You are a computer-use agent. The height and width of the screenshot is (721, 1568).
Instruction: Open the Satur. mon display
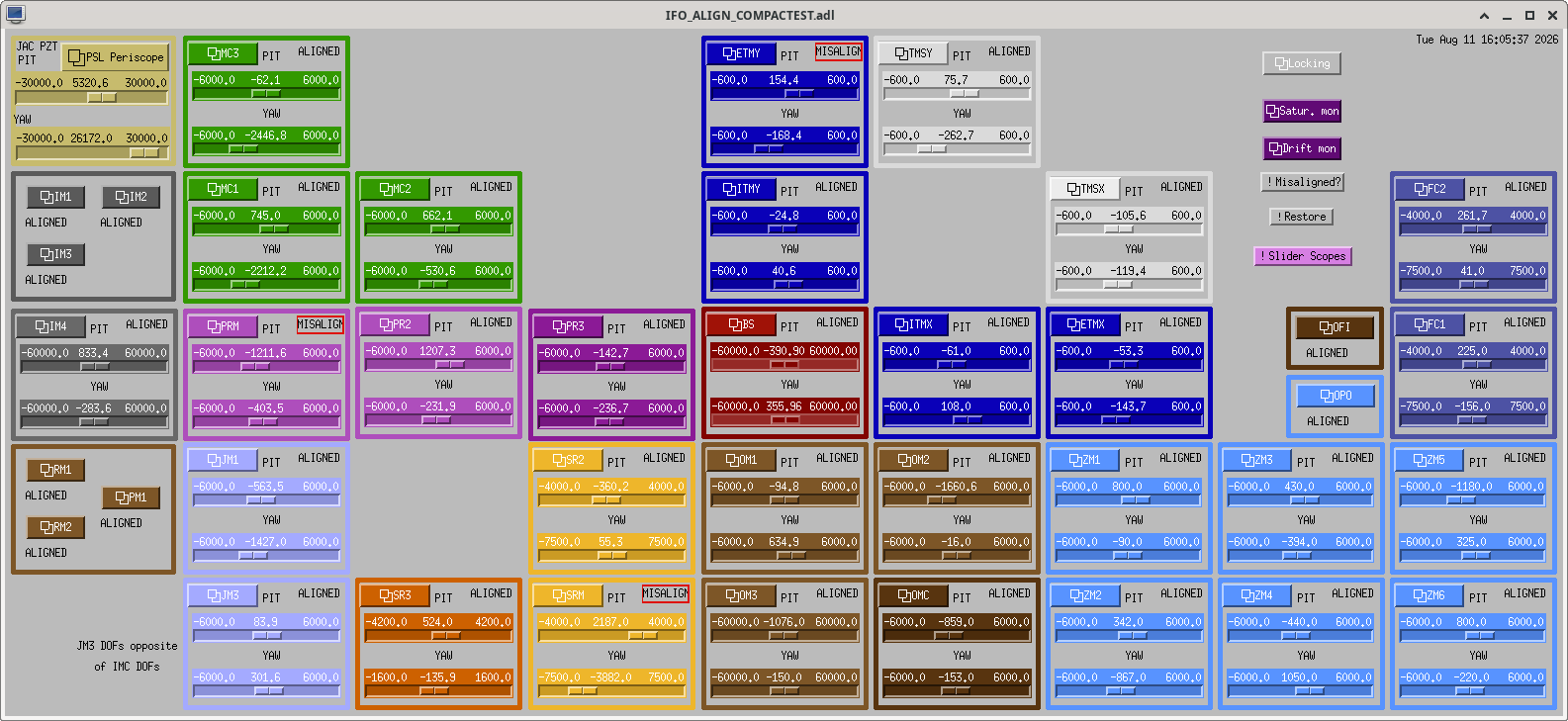coord(1302,112)
